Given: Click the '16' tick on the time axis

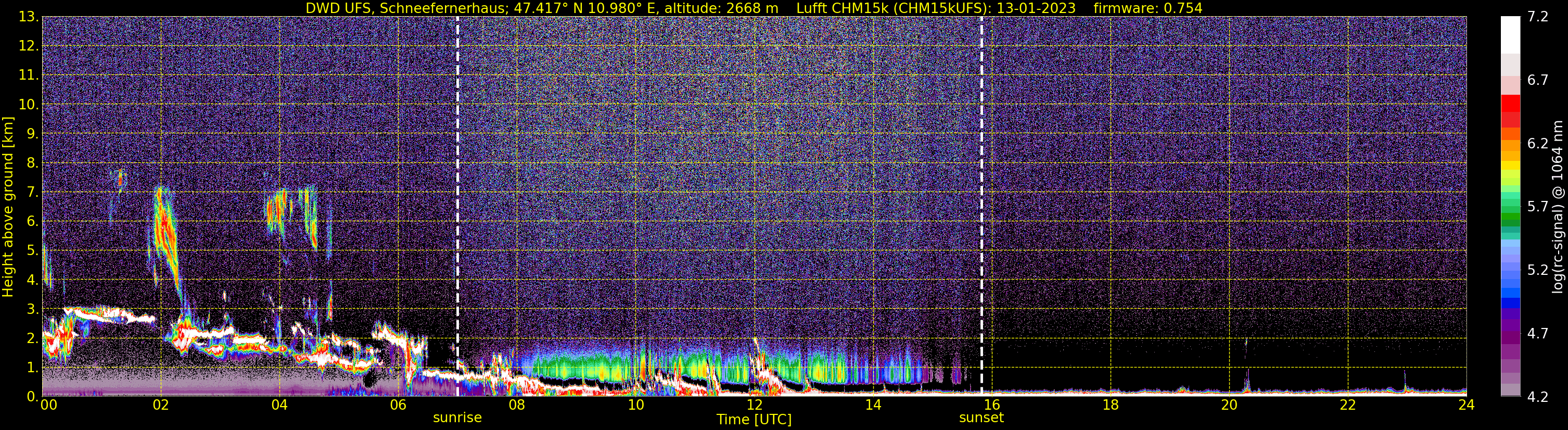Looking at the screenshot, I should tap(991, 405).
